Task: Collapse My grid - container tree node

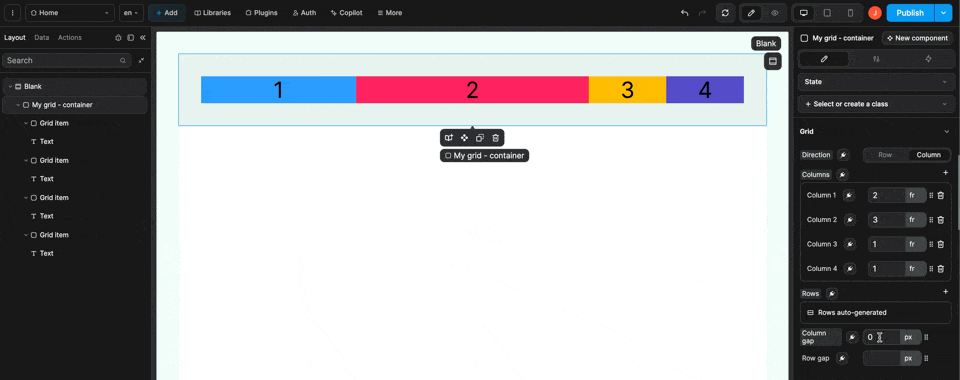Action: pos(18,105)
